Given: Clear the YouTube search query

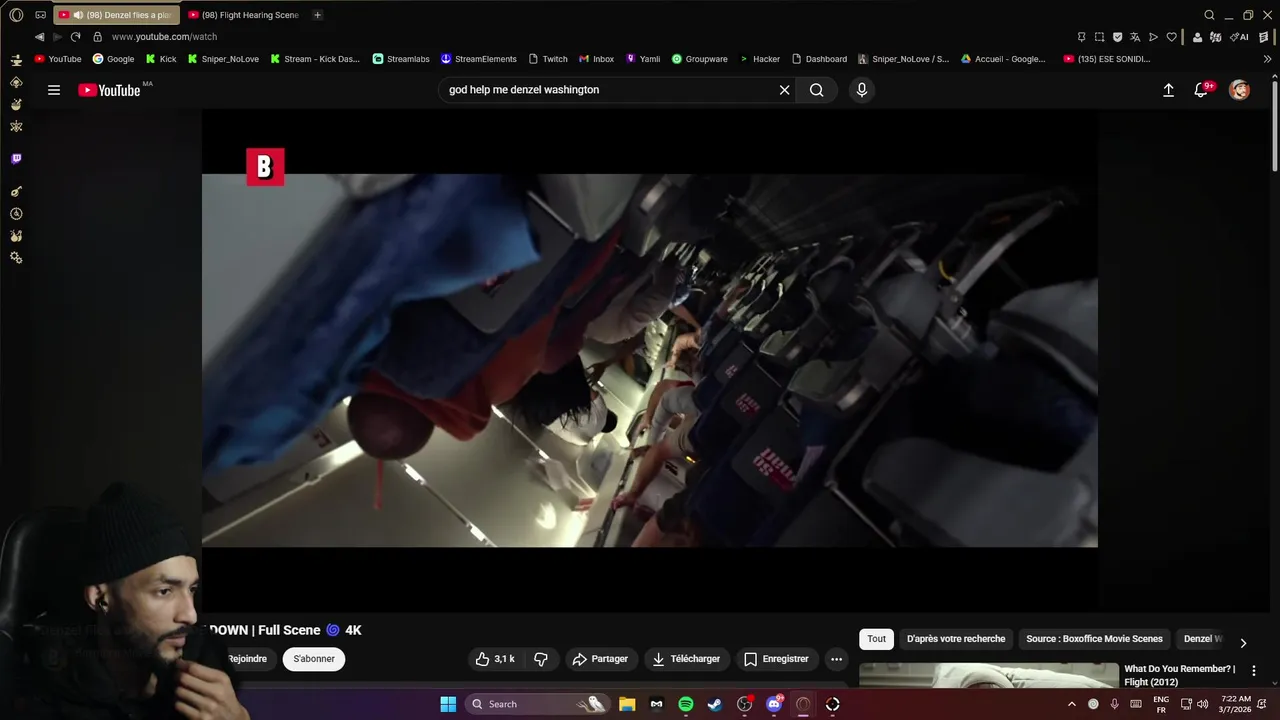Looking at the screenshot, I should coord(785,90).
